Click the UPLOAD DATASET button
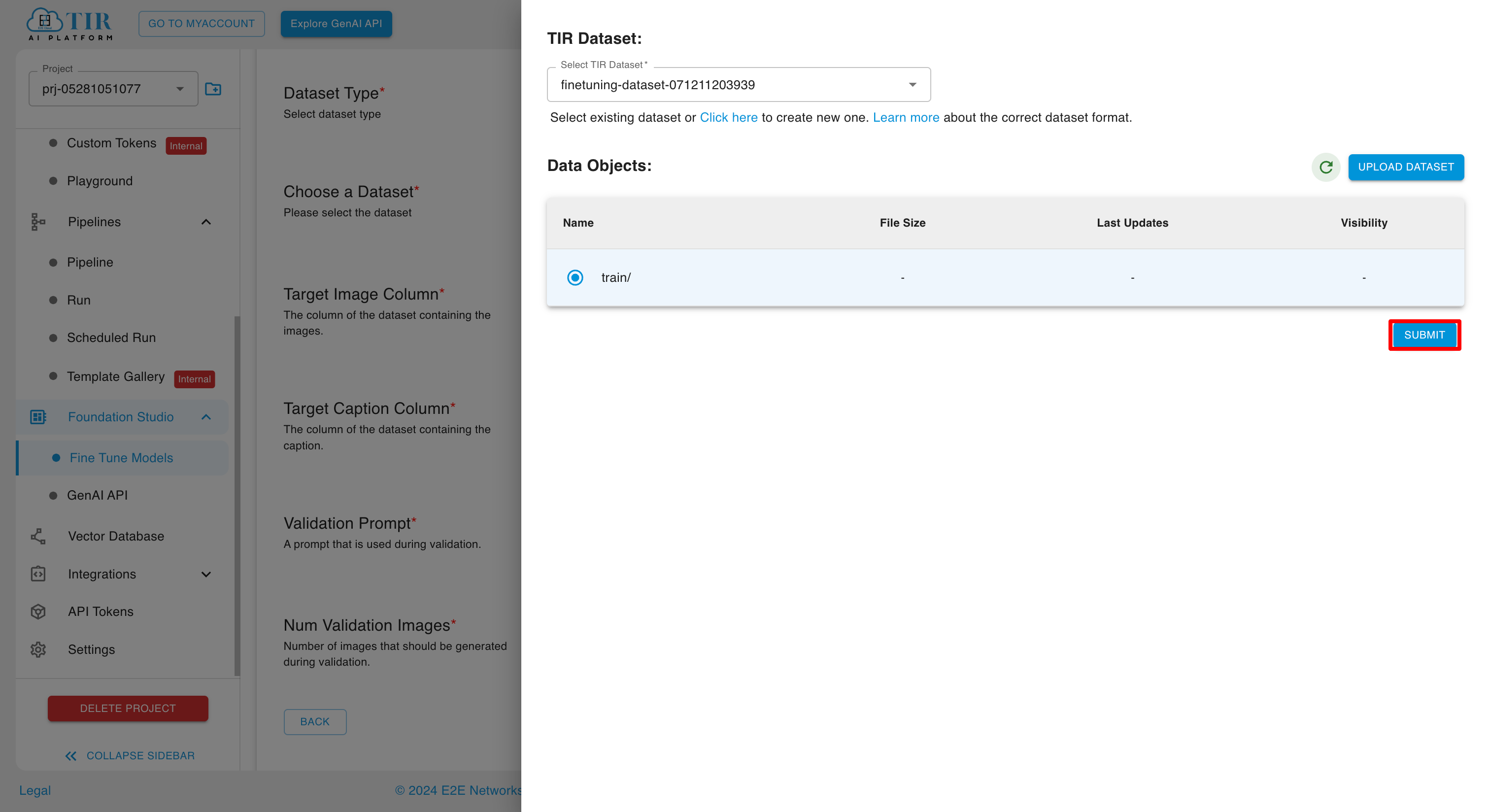Screen dimensions: 1490x812 [1406, 167]
